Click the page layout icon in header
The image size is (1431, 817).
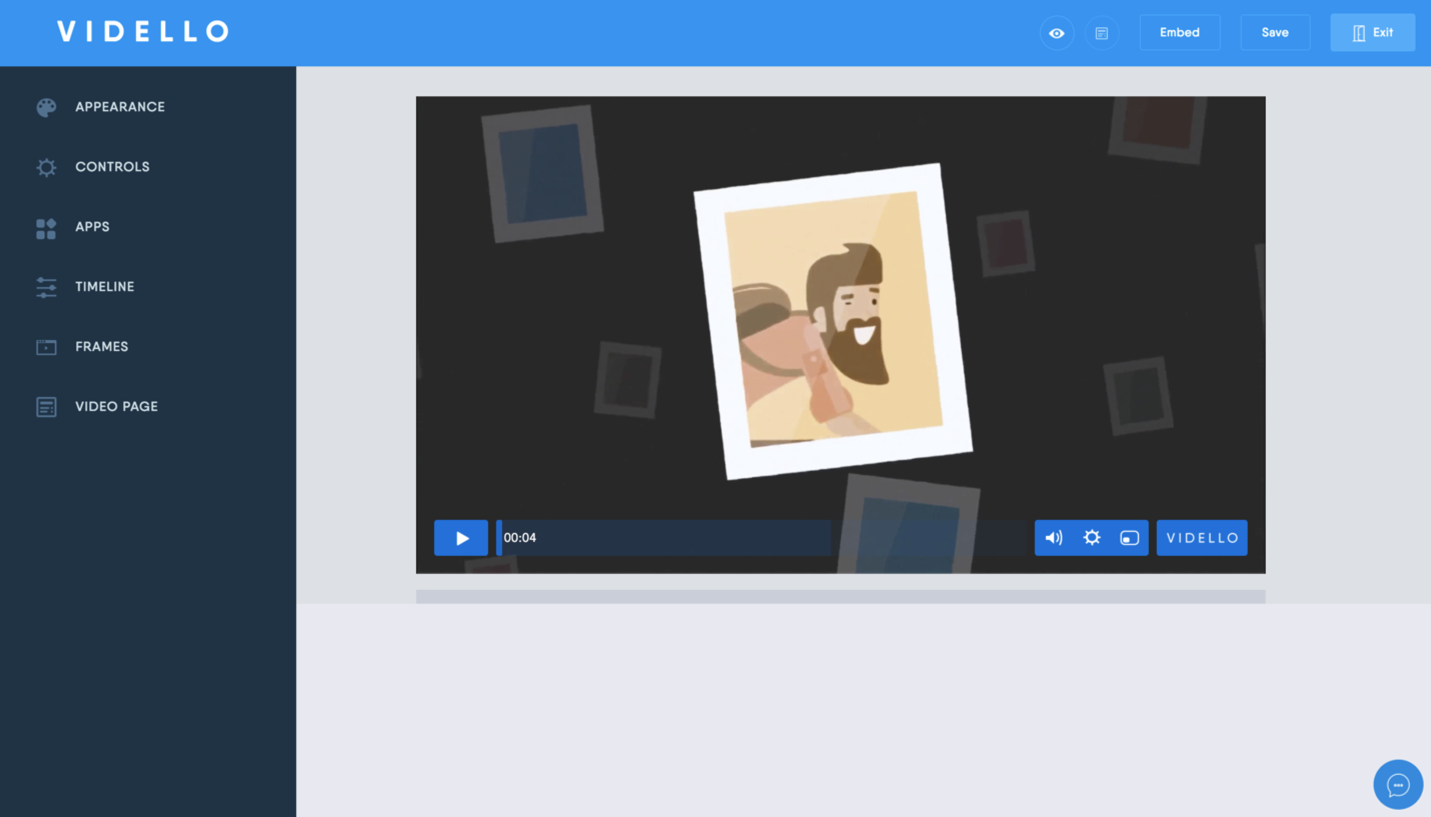click(1102, 33)
